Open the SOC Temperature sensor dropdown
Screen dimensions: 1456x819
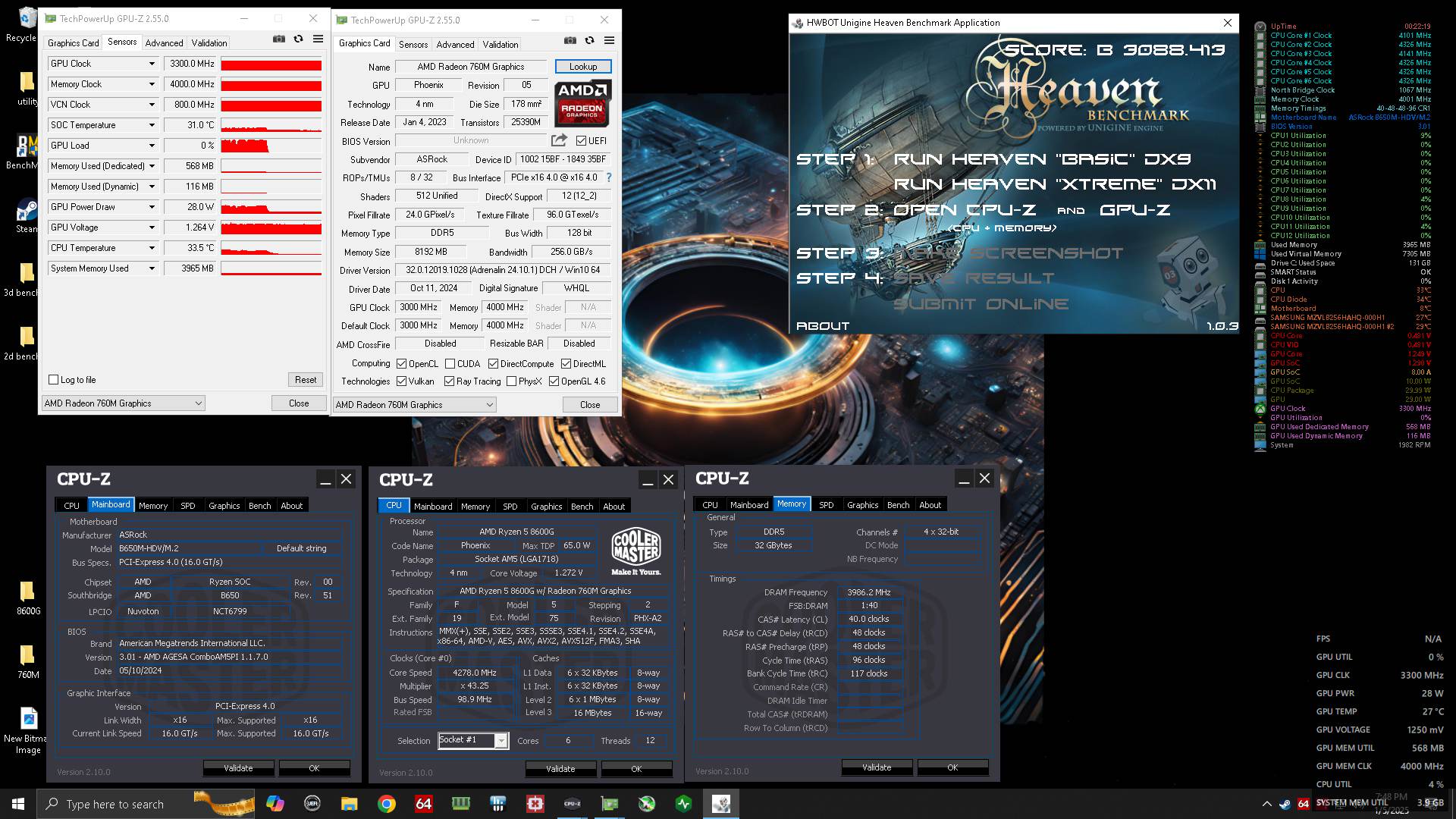(x=152, y=125)
